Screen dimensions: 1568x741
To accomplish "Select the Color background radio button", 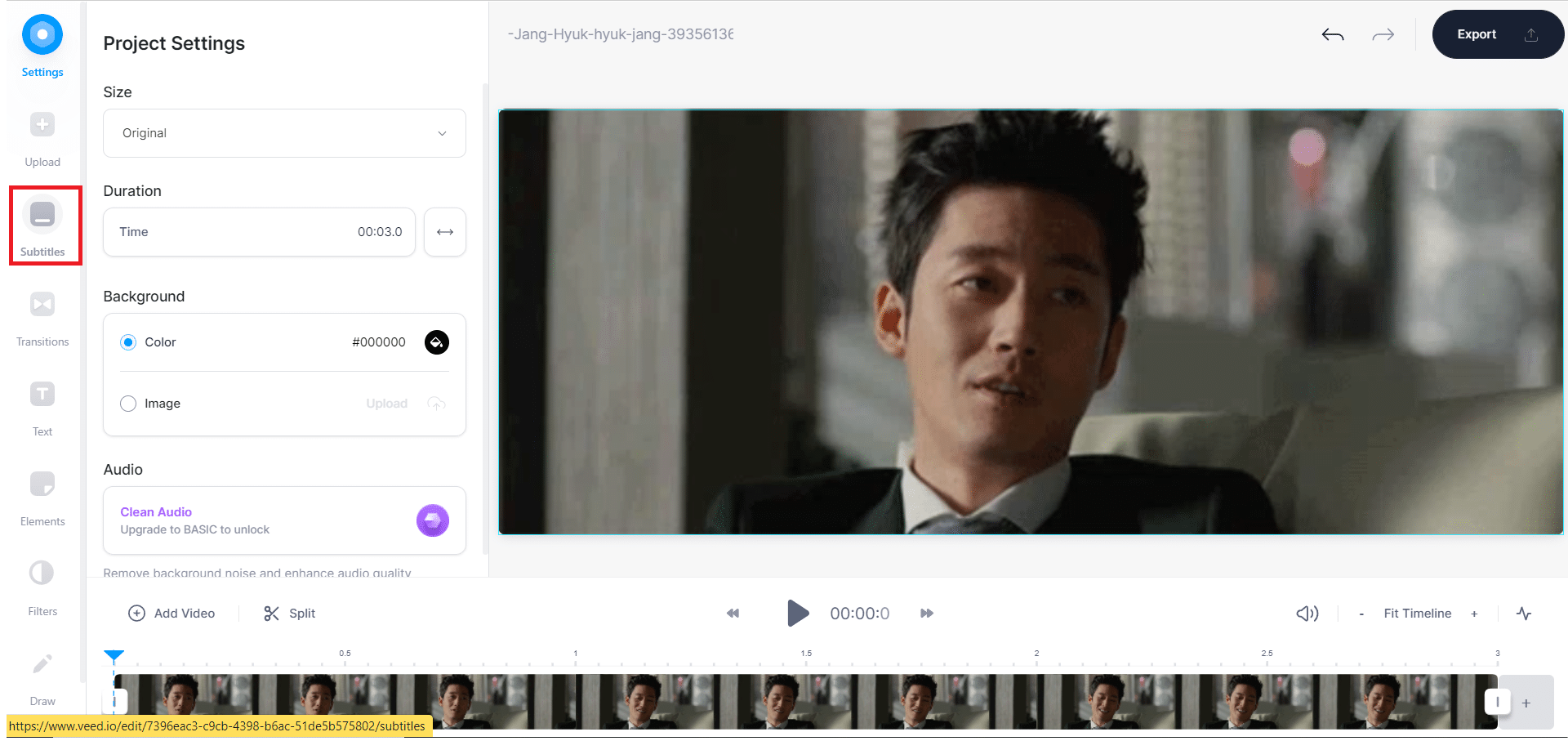I will (128, 342).
